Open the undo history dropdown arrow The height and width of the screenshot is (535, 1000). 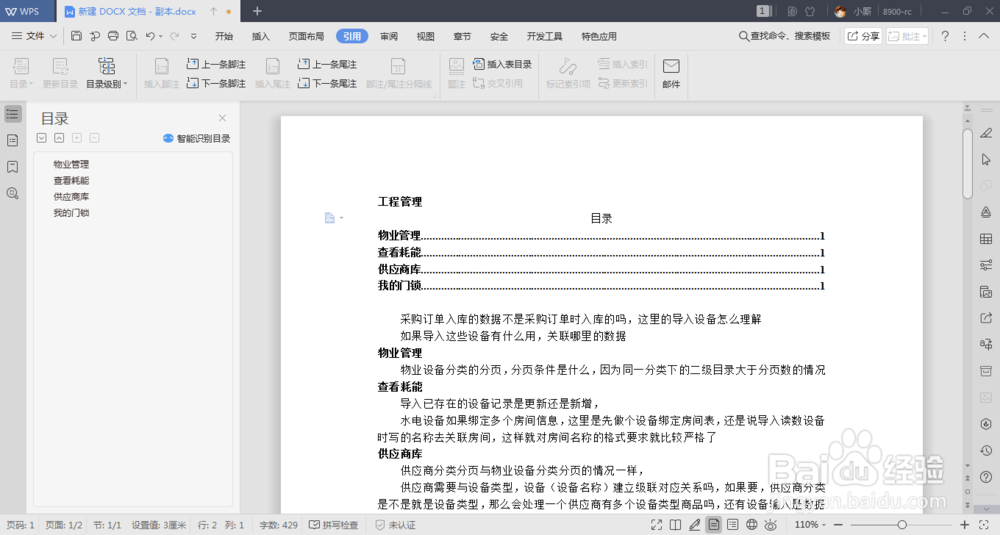[161, 36]
